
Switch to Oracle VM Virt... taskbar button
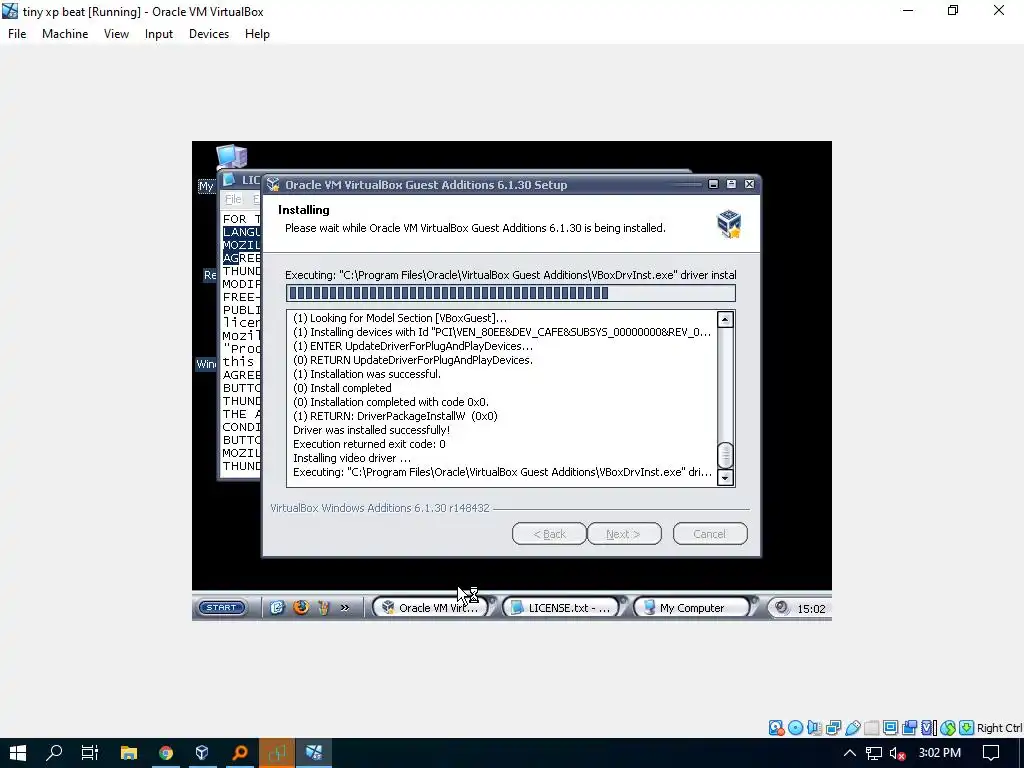point(432,608)
